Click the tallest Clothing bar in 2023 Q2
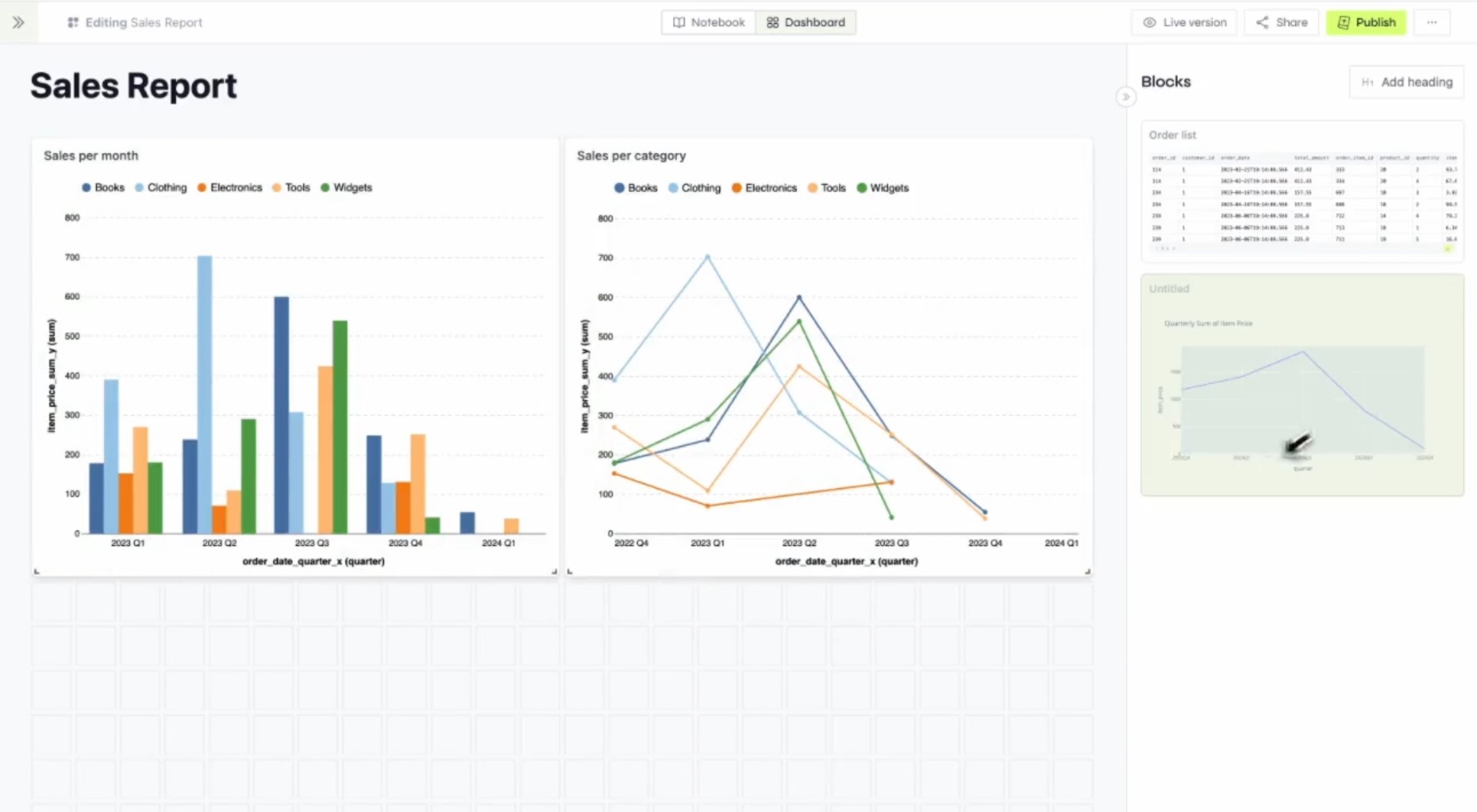The width and height of the screenshot is (1477, 812). pos(205,394)
